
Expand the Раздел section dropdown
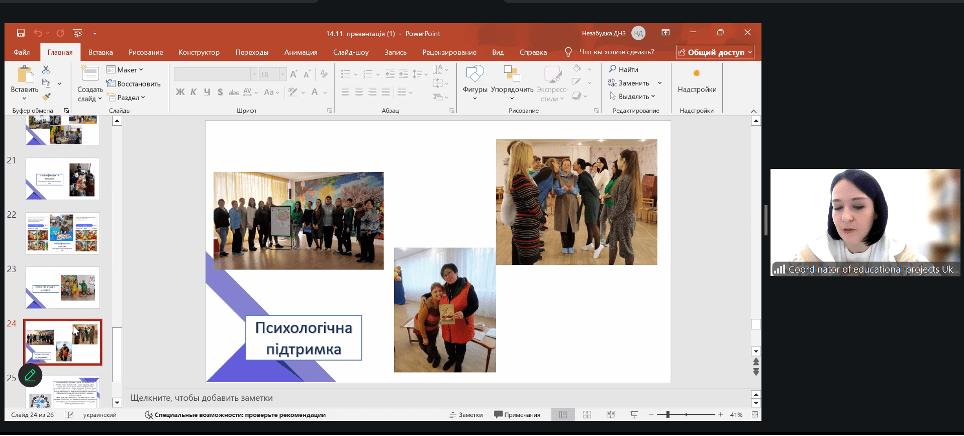127,97
